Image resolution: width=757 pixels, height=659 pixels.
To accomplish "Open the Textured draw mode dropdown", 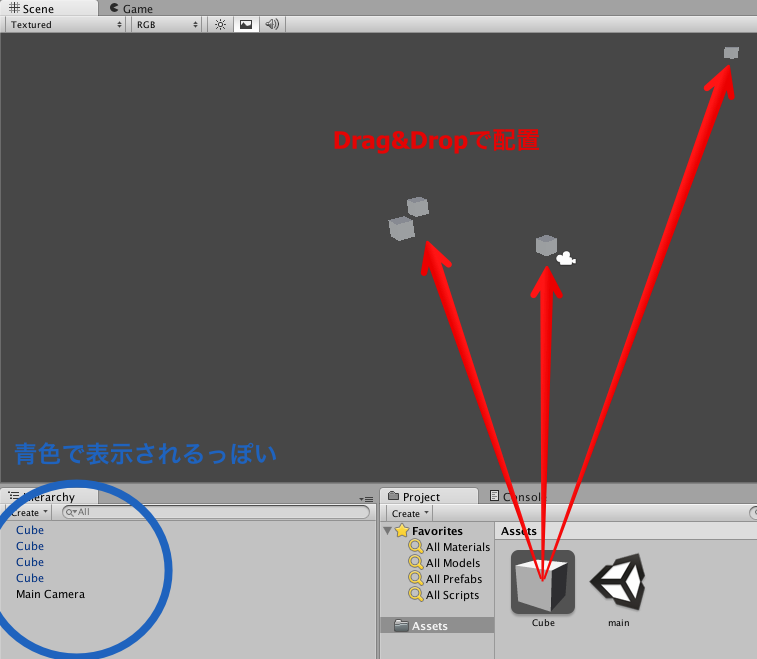I will (x=66, y=25).
